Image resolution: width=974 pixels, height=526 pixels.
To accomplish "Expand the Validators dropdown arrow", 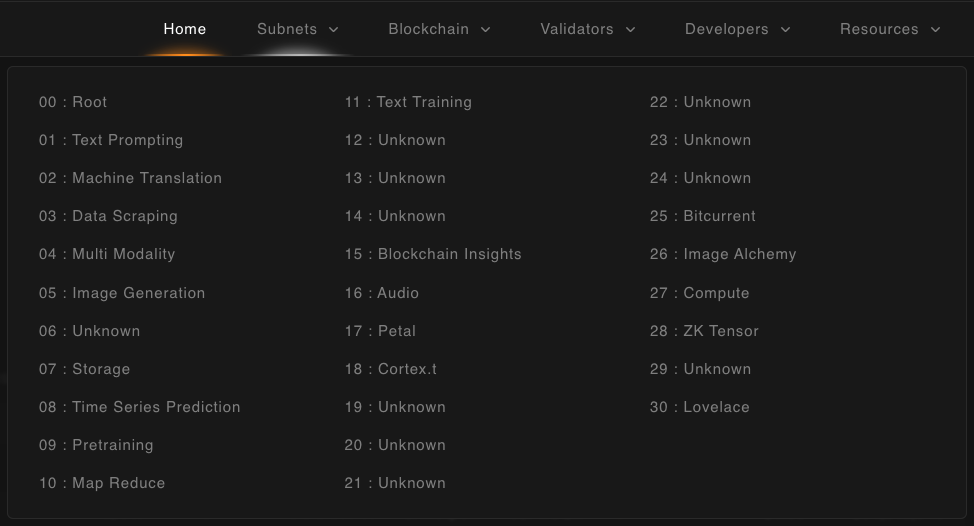I will pyautogui.click(x=631, y=30).
